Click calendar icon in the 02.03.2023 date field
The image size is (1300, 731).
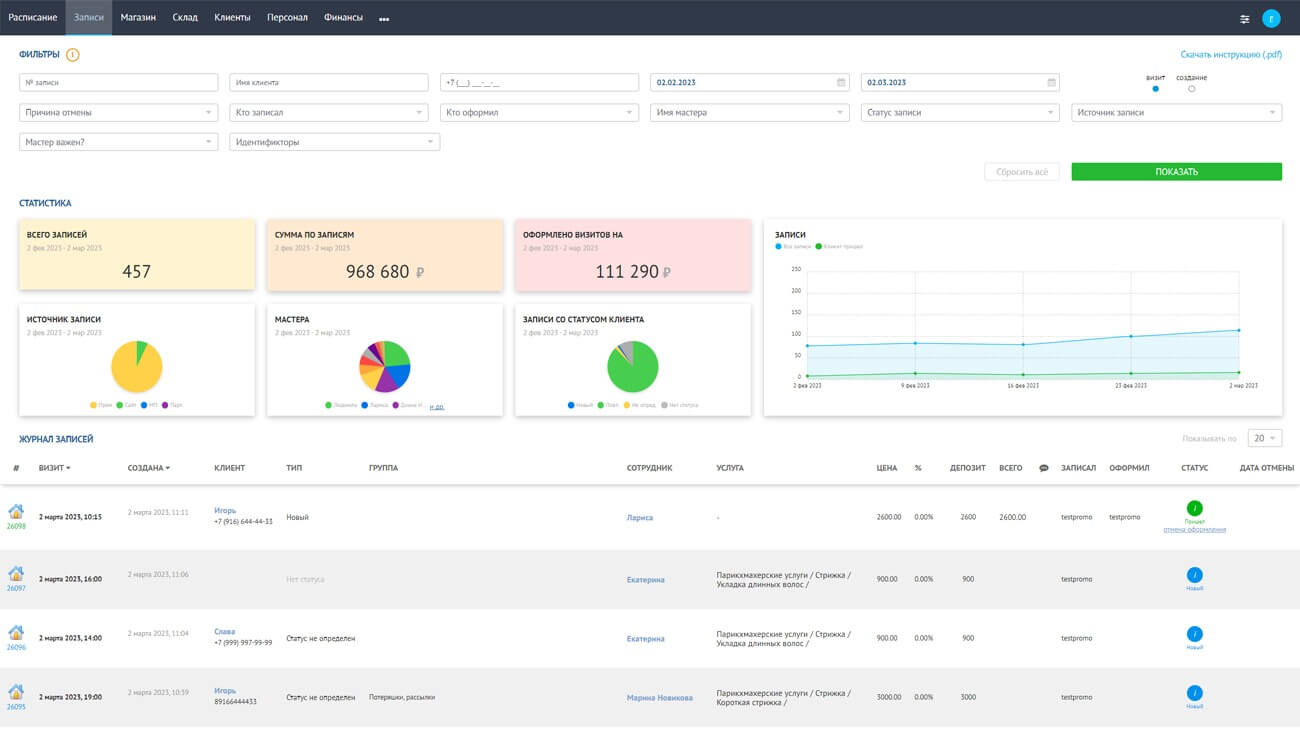click(1051, 83)
